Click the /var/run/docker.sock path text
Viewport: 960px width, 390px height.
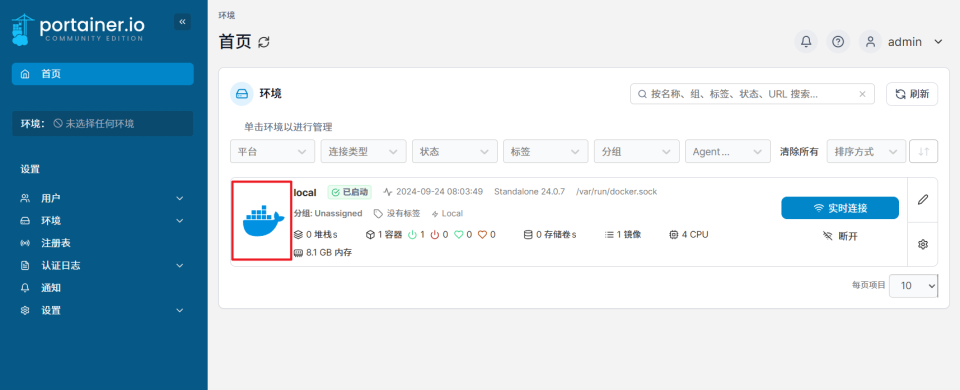click(617, 192)
